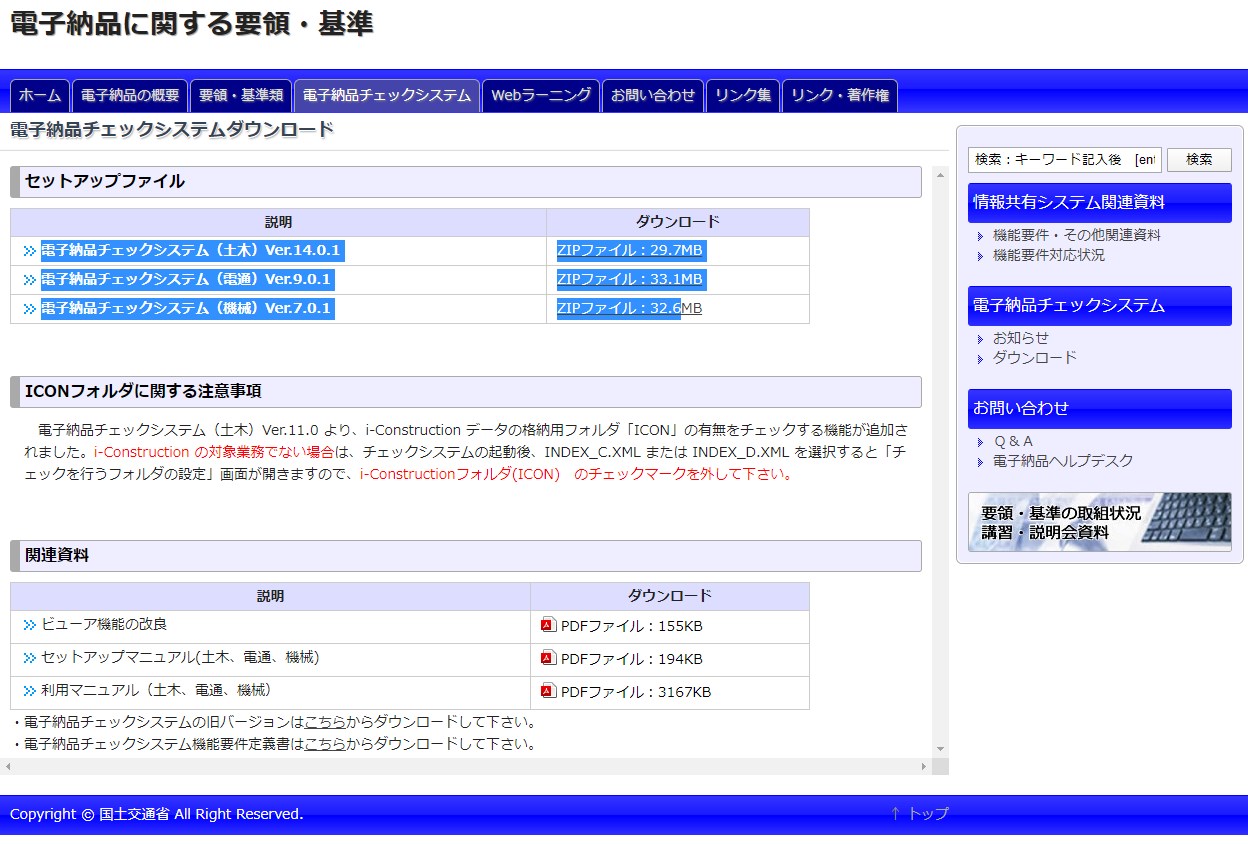Click PDF icon for セットアップマニュアル row
Image resolution: width=1248 pixels, height=844 pixels.
click(547, 658)
